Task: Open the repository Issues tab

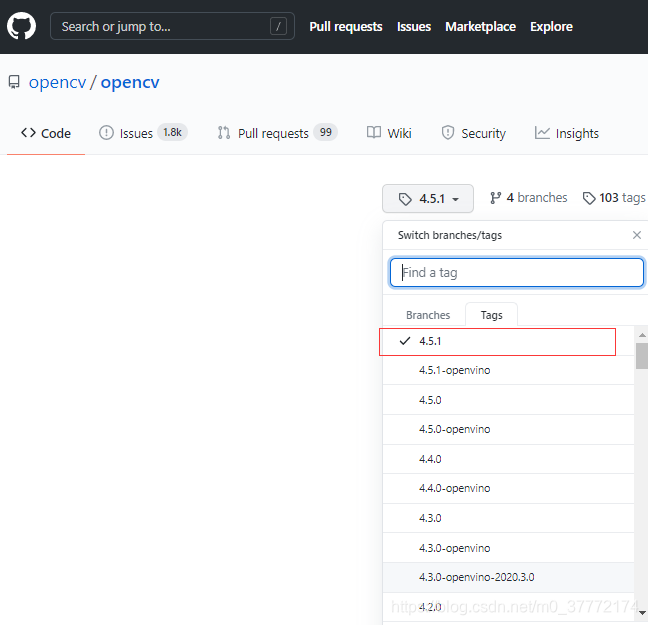Action: tap(143, 133)
